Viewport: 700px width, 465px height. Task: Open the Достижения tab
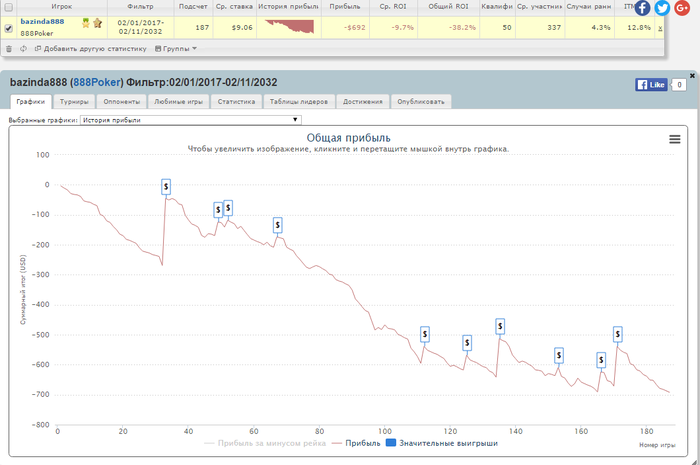362,102
